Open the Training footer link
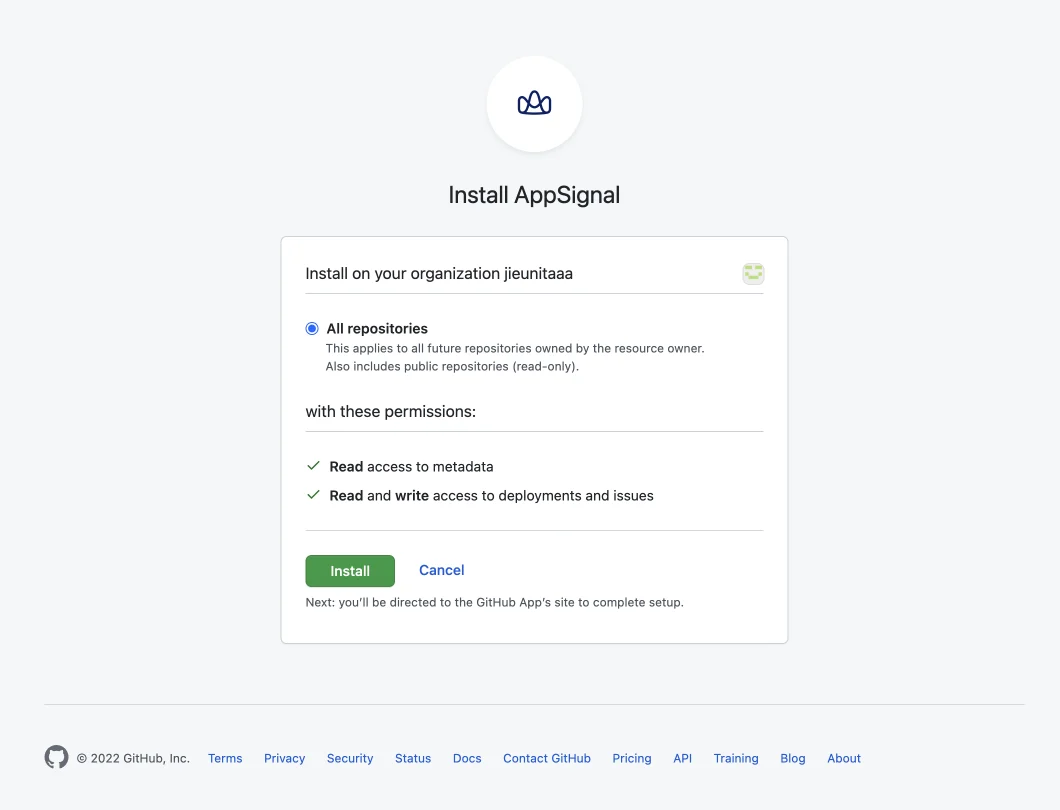Screen dimensions: 1060x810 click(x=736, y=758)
